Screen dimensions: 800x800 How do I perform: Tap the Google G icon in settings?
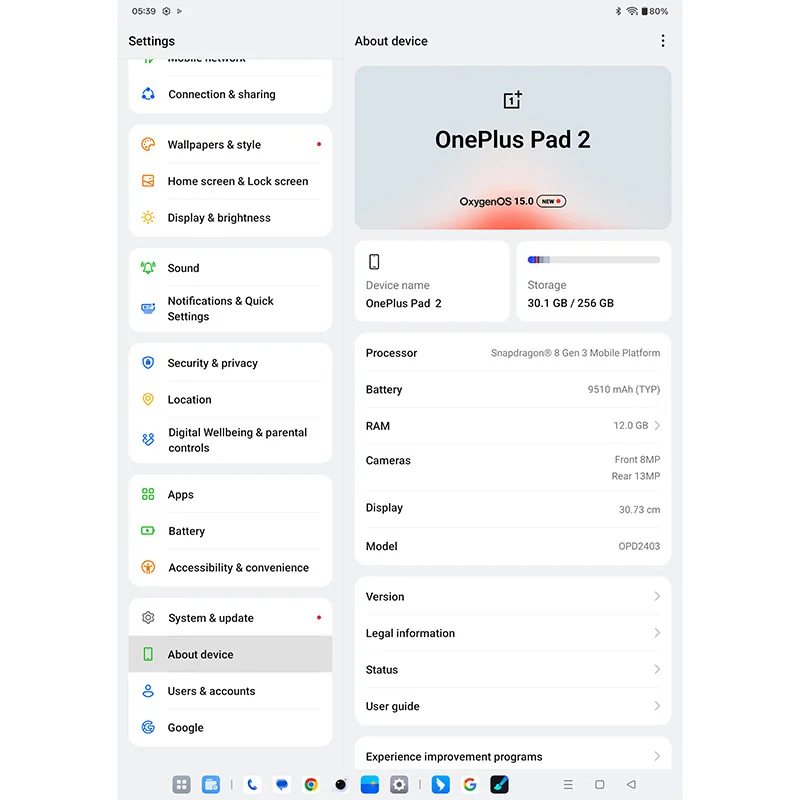point(148,727)
